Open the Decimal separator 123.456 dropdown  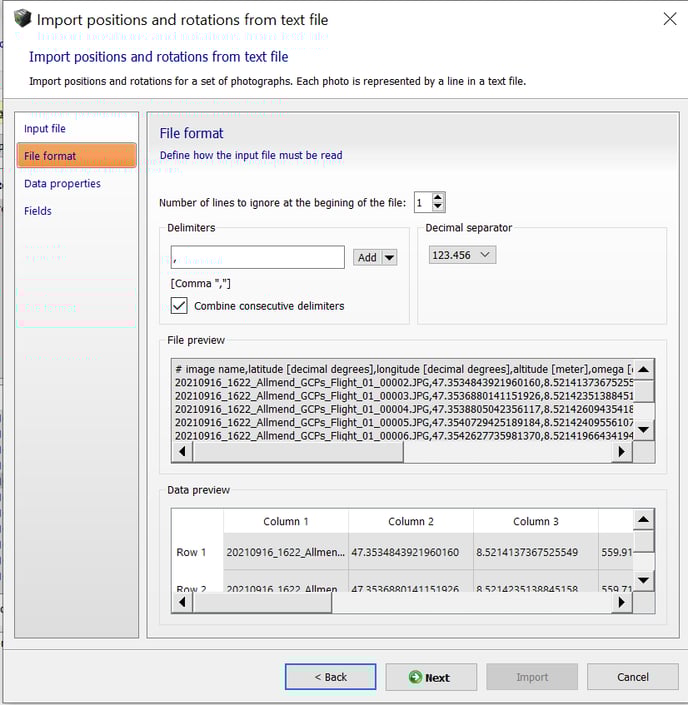tap(462, 255)
